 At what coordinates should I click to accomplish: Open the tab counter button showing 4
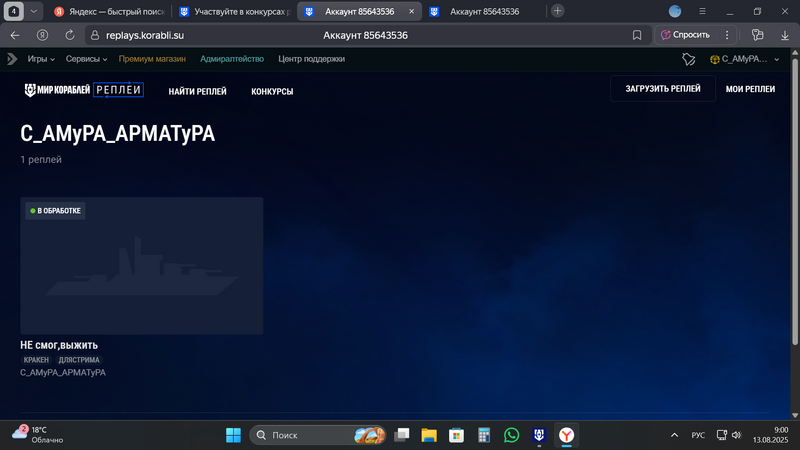(x=14, y=11)
